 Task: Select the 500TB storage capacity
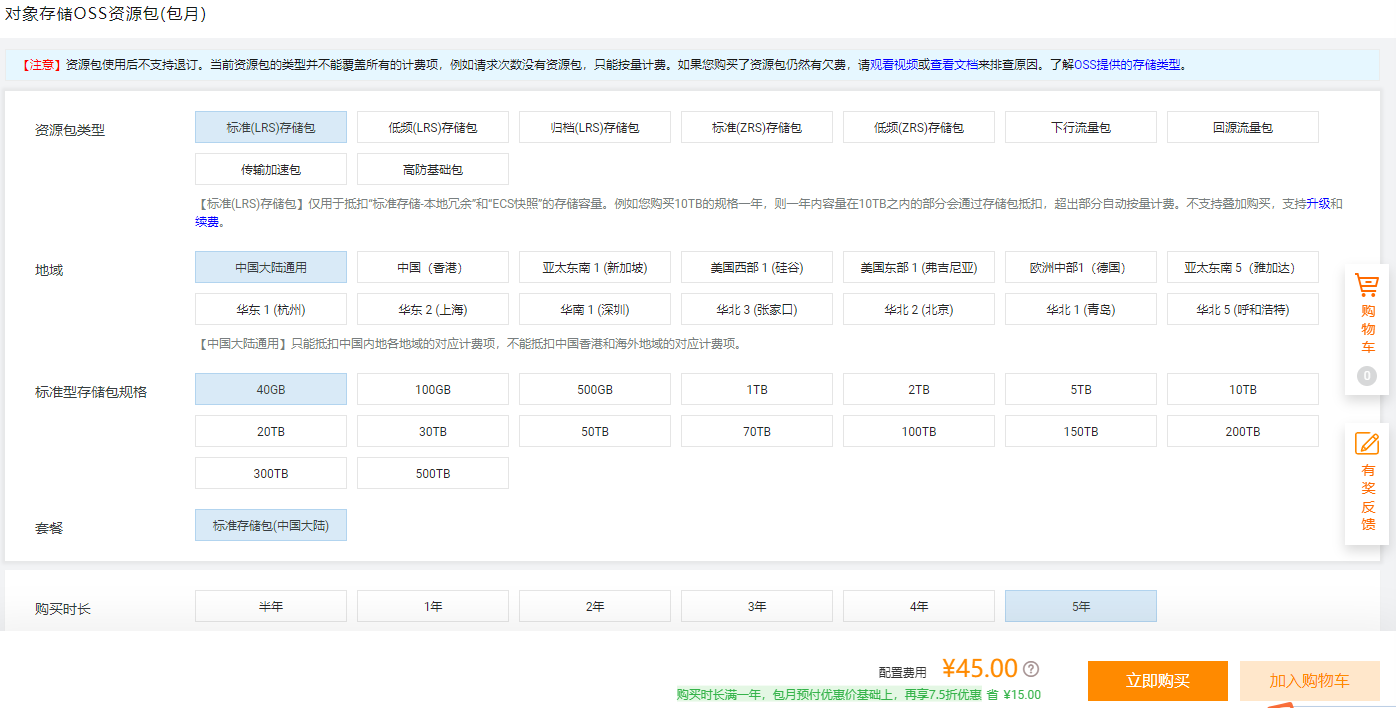(432, 472)
